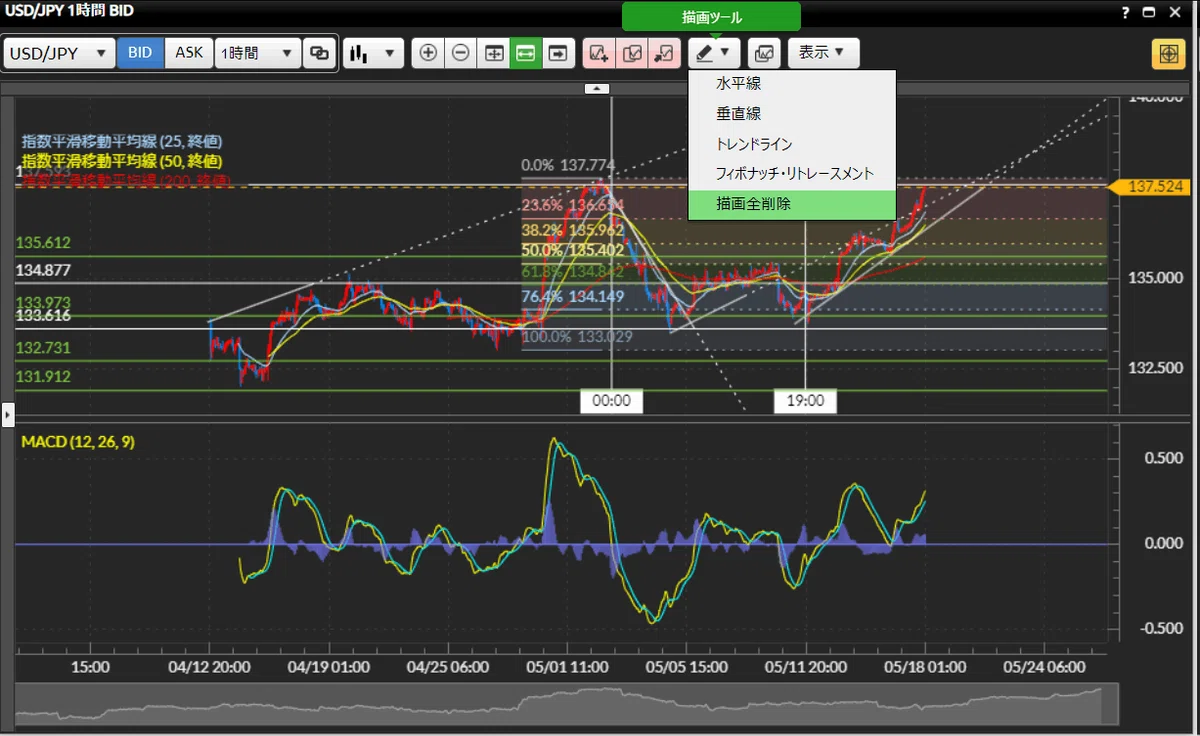The image size is (1200, 736).
Task: Toggle the green horizontal fit icon
Action: [x=525, y=53]
